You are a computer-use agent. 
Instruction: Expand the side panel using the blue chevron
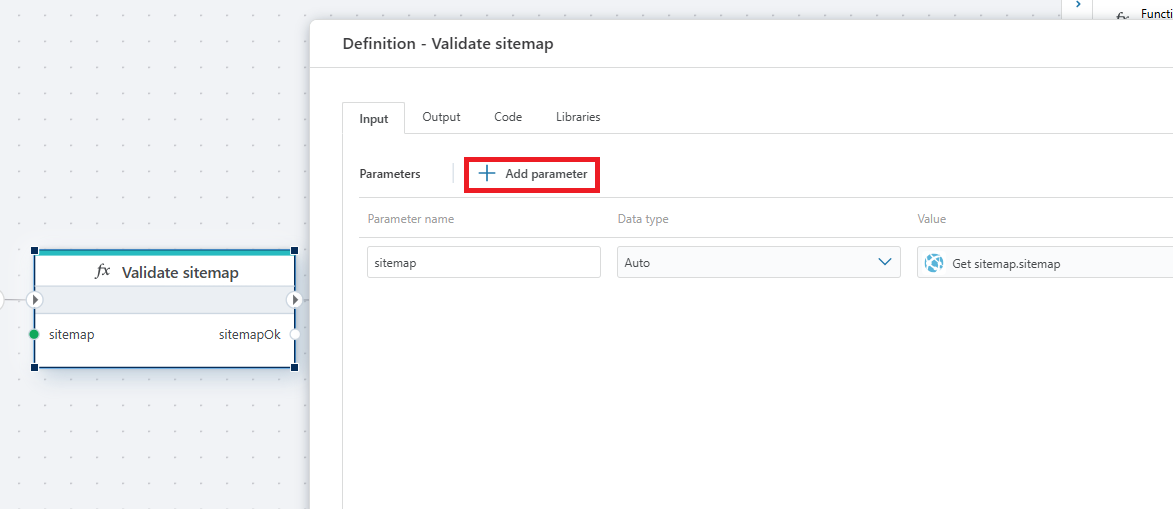pyautogui.click(x=1077, y=5)
